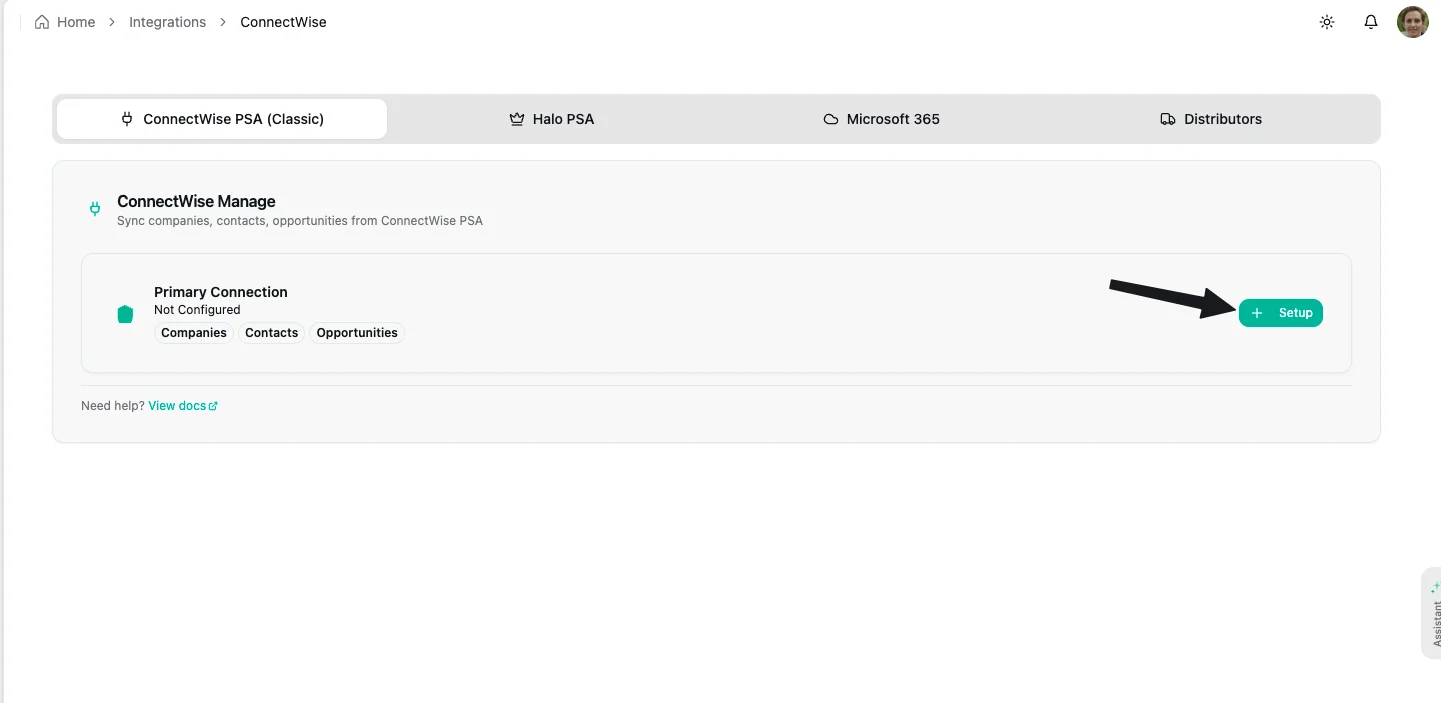The height and width of the screenshot is (703, 1441).
Task: Click the Opportunities tag
Action: (x=357, y=333)
